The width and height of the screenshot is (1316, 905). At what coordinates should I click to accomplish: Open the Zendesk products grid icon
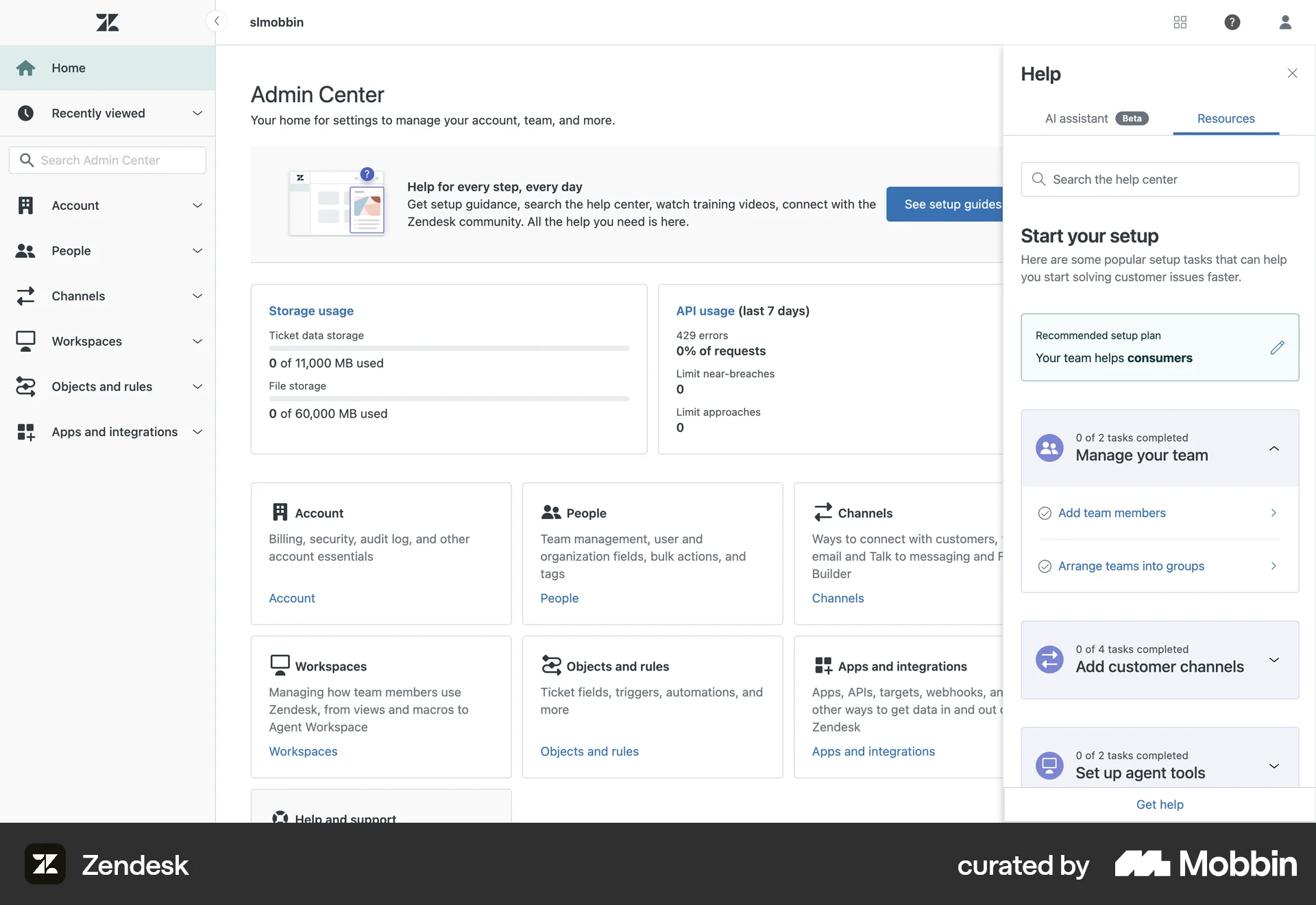(x=1180, y=22)
